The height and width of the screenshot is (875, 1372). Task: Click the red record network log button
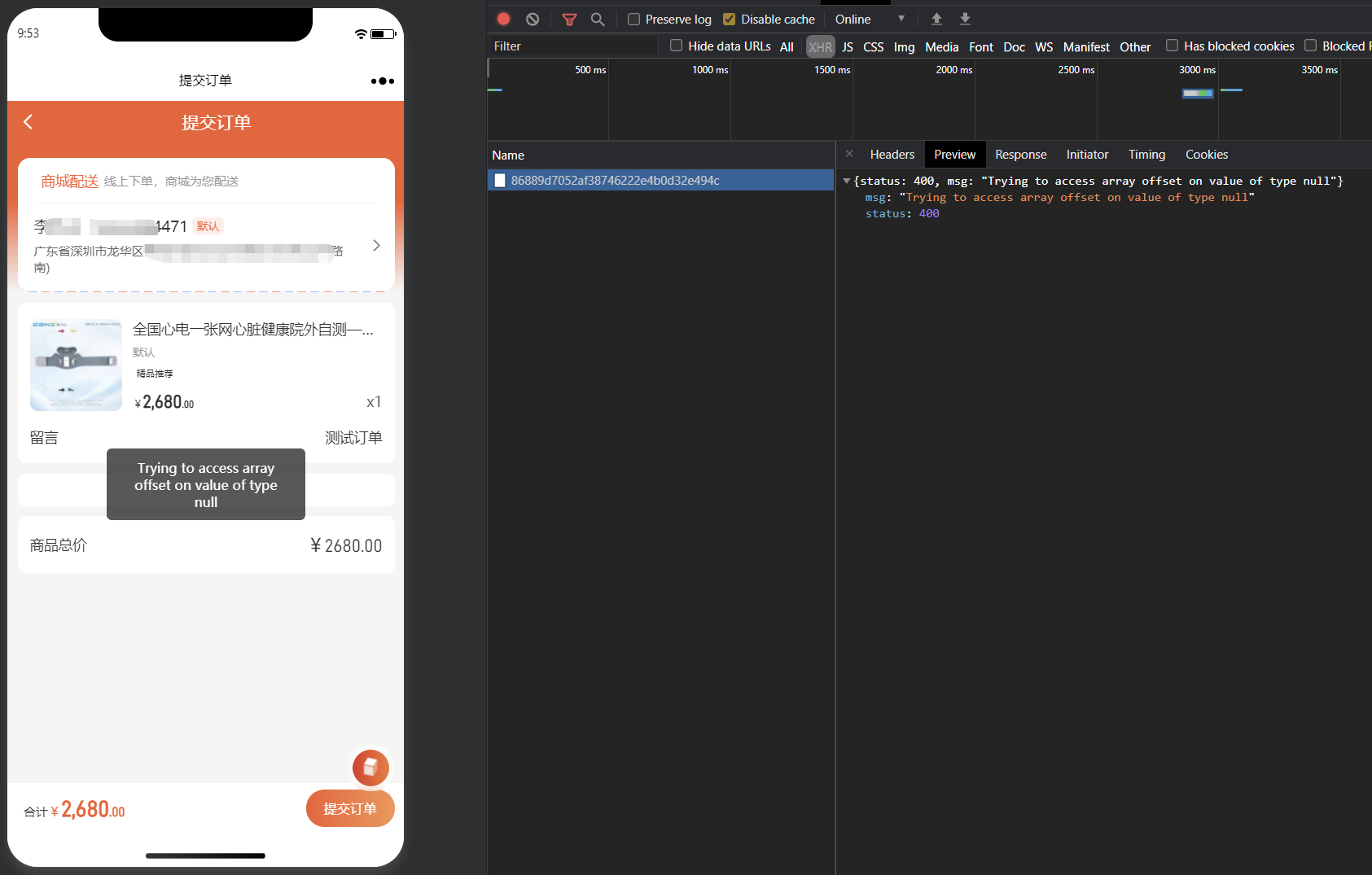[503, 19]
